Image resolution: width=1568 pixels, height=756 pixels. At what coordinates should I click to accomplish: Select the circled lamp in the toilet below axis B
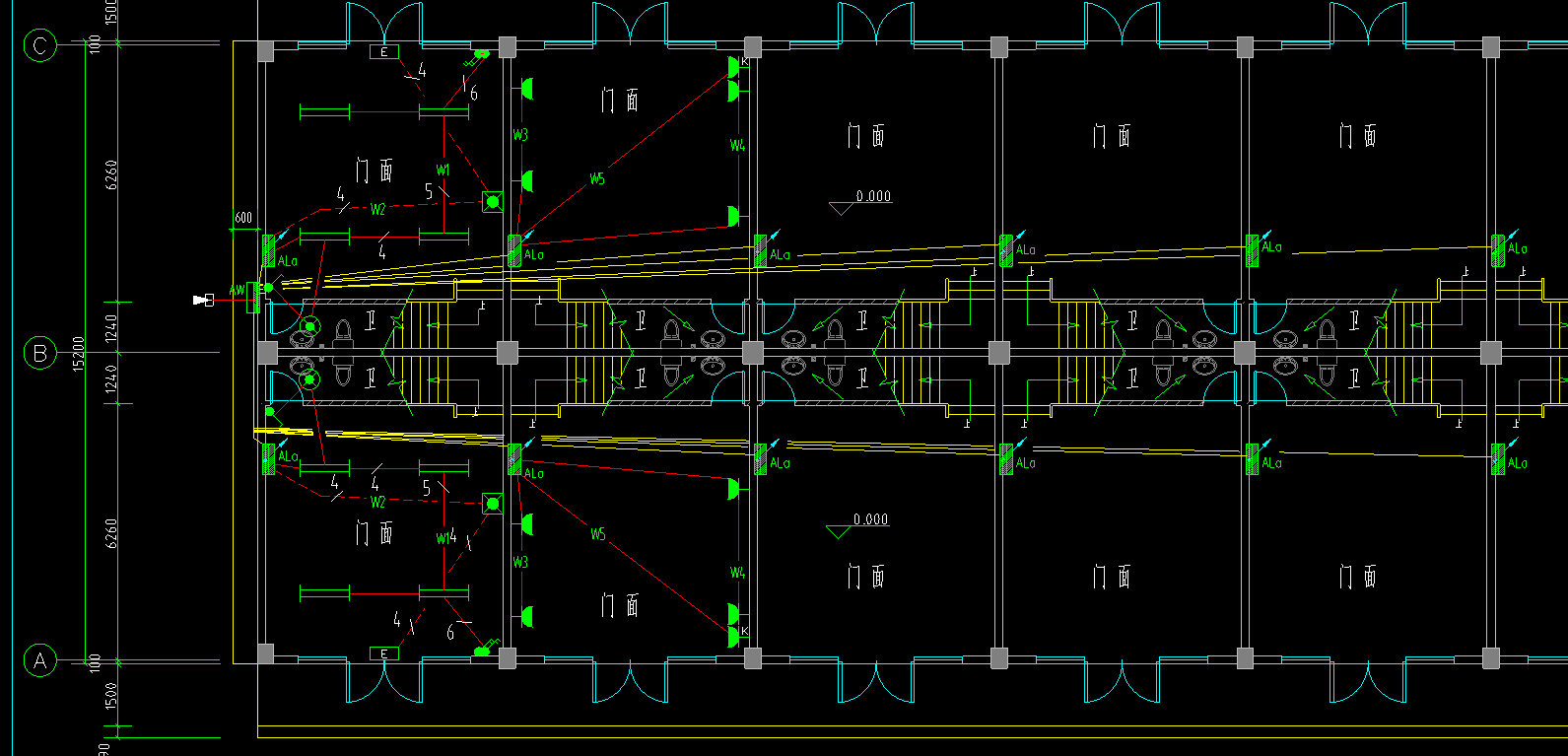point(309,379)
